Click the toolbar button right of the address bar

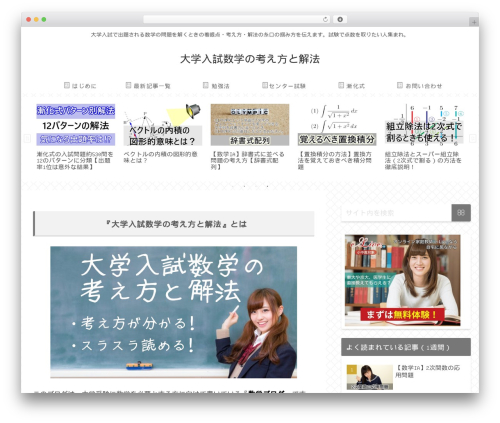coord(340,19)
